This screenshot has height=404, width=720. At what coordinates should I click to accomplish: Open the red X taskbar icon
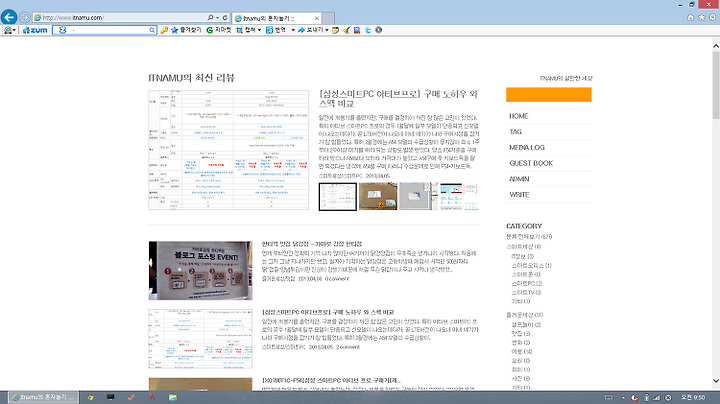coord(152,398)
